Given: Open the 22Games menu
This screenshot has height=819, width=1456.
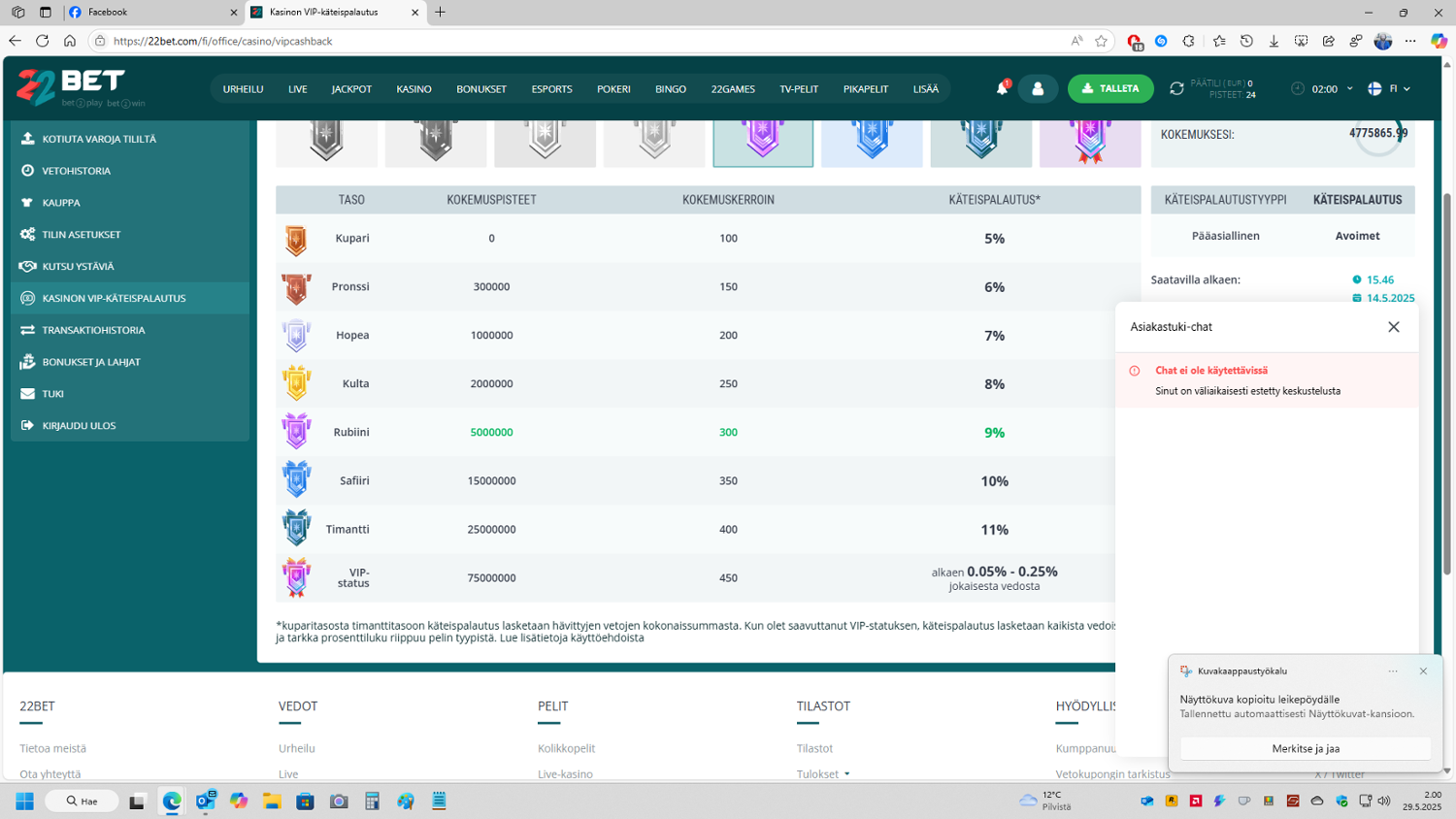Looking at the screenshot, I should tap(733, 89).
